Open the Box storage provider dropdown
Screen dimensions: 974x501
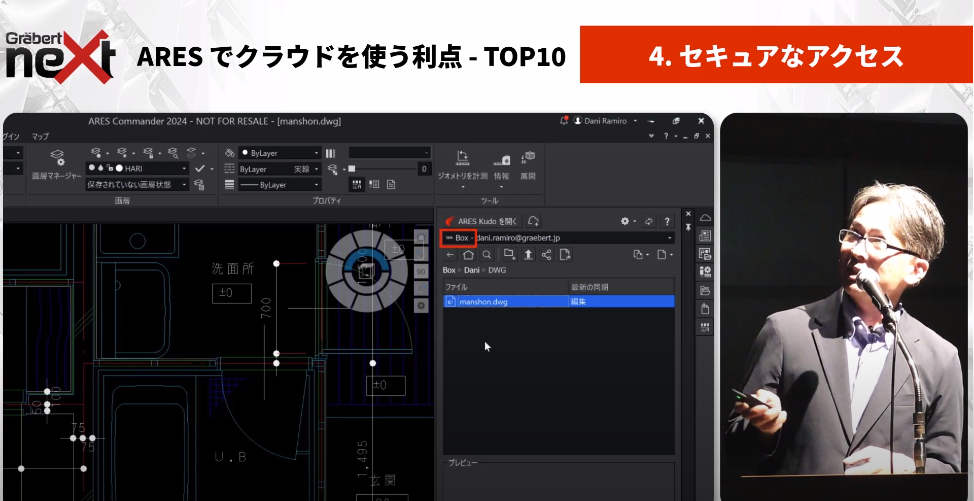pyautogui.click(x=459, y=238)
